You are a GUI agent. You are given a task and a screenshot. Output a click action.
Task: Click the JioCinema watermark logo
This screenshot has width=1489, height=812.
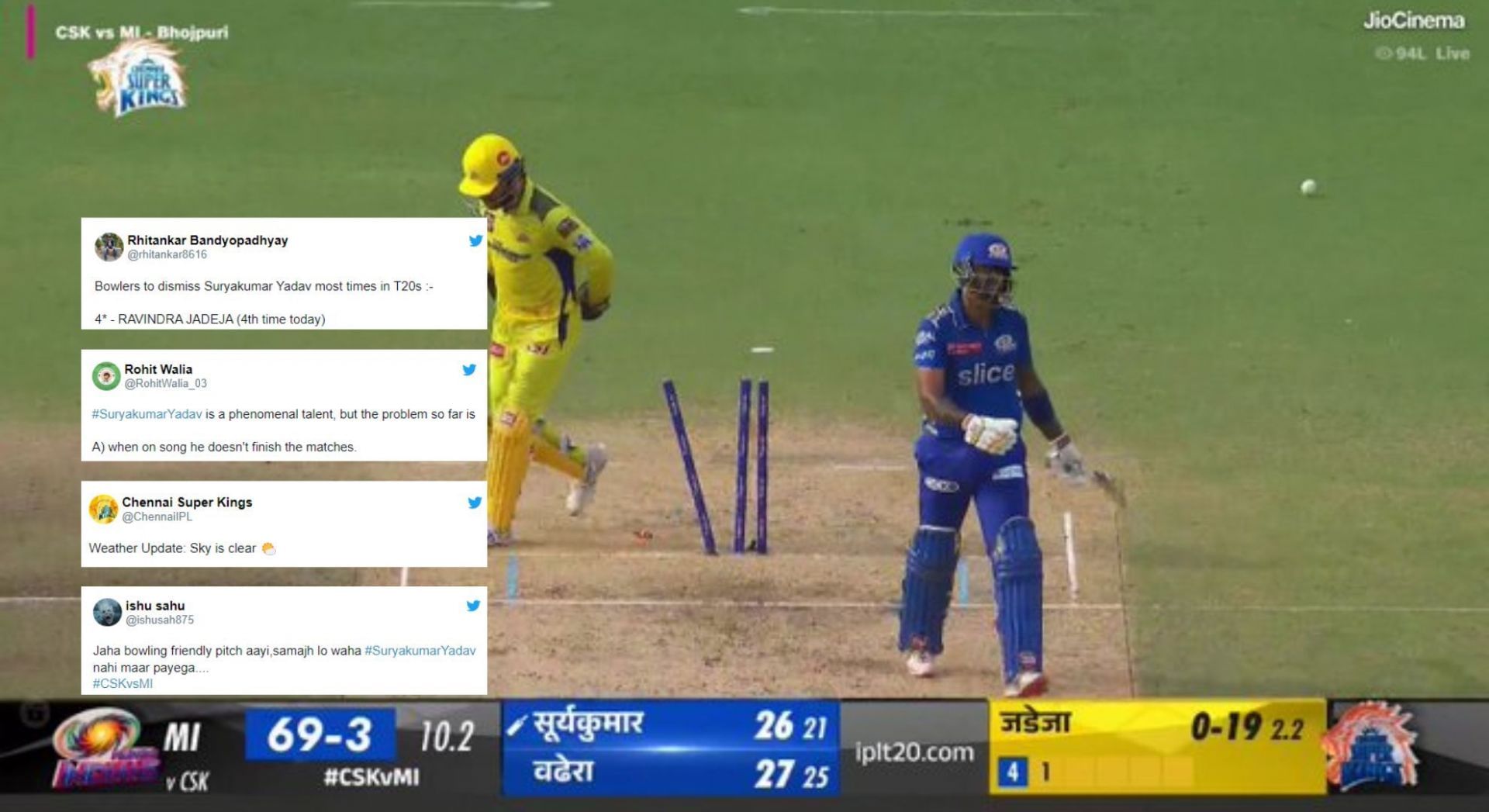(x=1414, y=21)
